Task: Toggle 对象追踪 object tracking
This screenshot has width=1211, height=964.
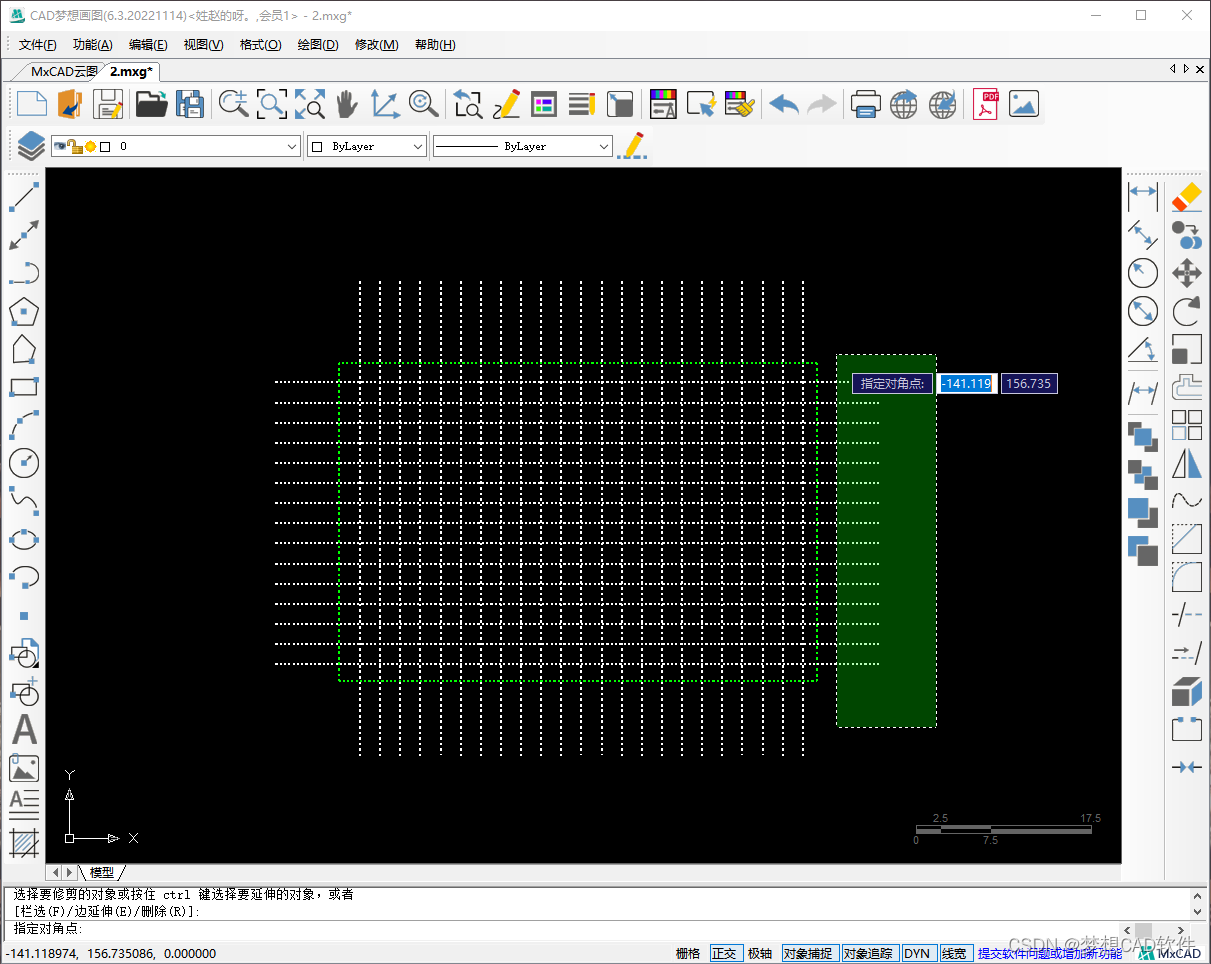Action: [x=868, y=954]
